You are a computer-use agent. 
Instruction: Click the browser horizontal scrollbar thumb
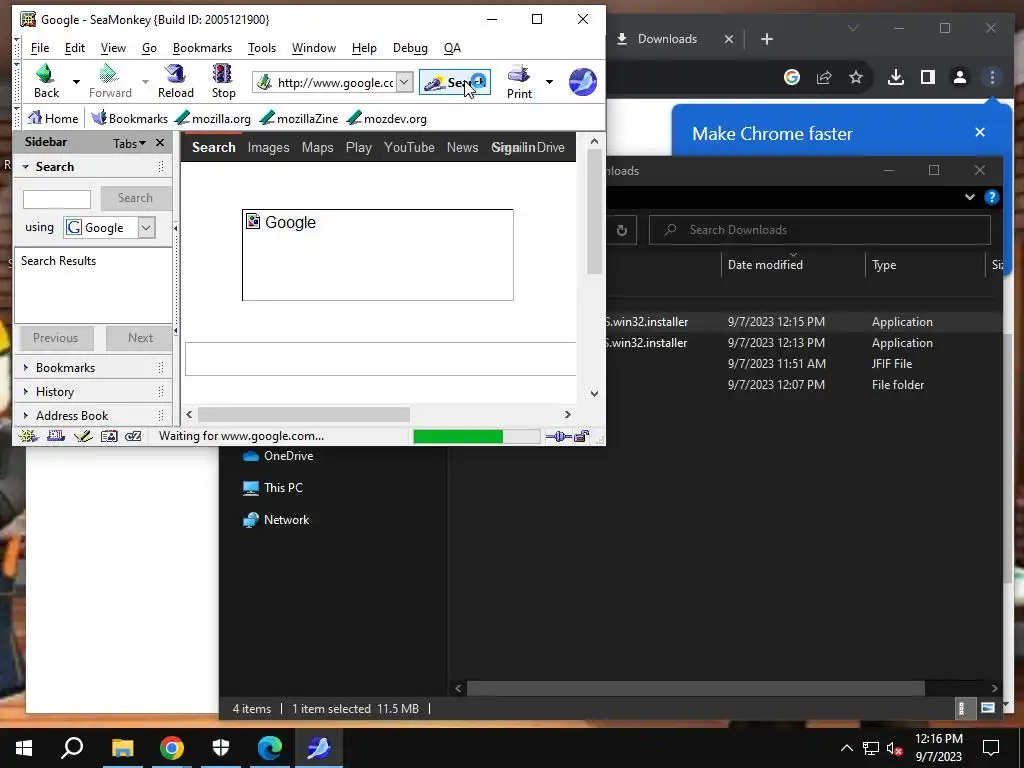coord(304,415)
